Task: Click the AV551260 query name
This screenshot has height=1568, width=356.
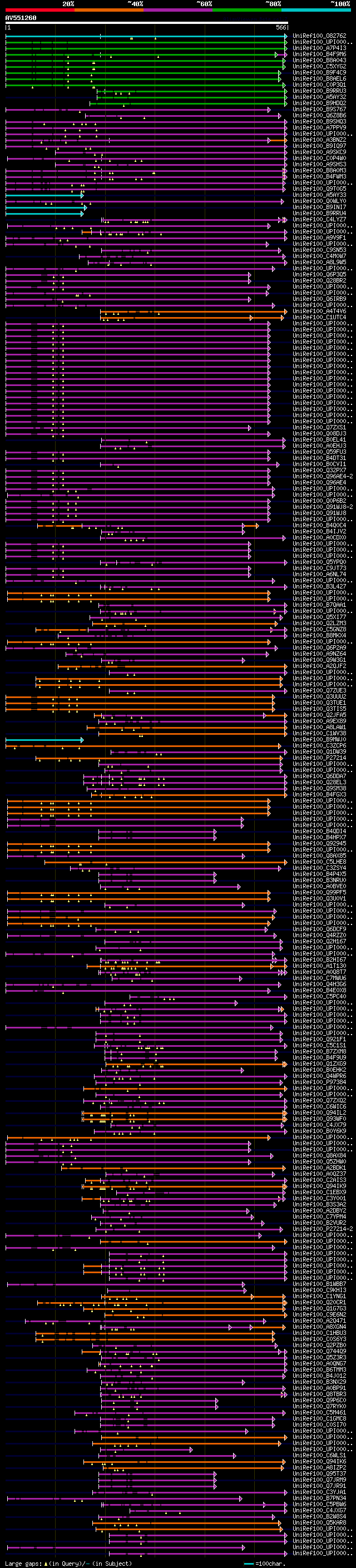Action: (21, 18)
